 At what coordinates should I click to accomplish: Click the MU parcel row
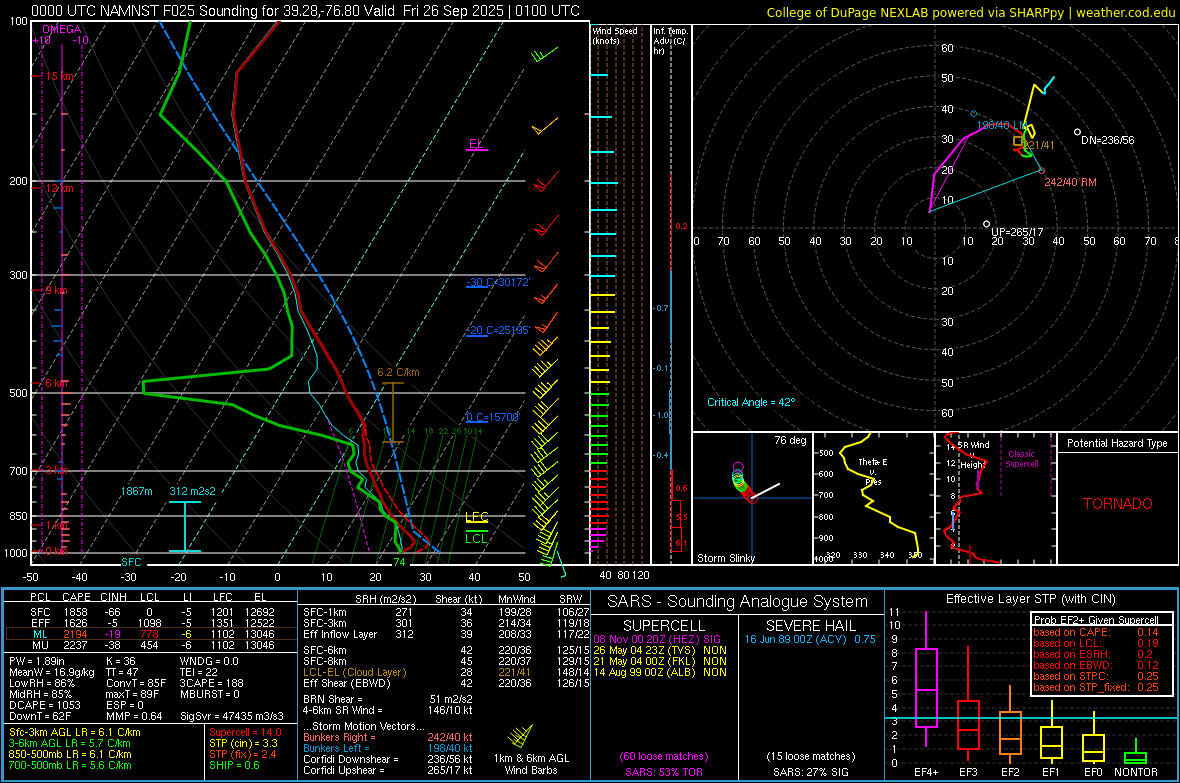point(151,645)
